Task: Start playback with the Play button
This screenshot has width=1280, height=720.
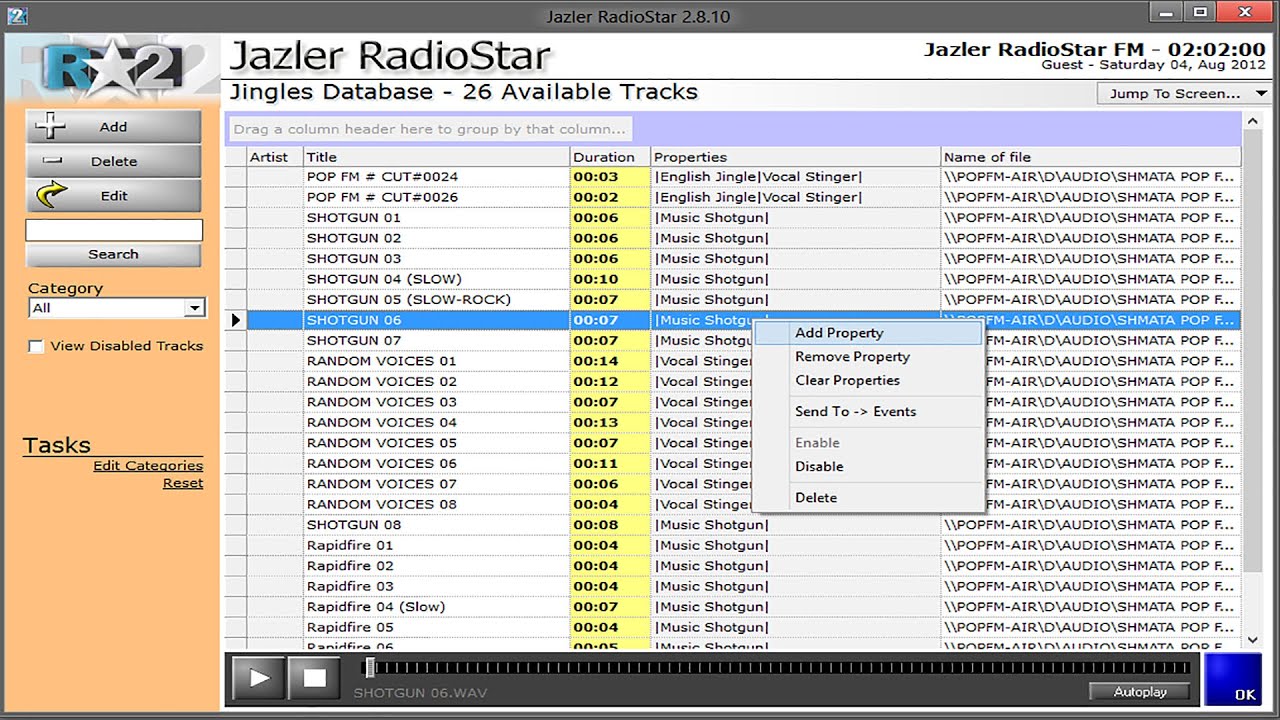Action: (259, 678)
